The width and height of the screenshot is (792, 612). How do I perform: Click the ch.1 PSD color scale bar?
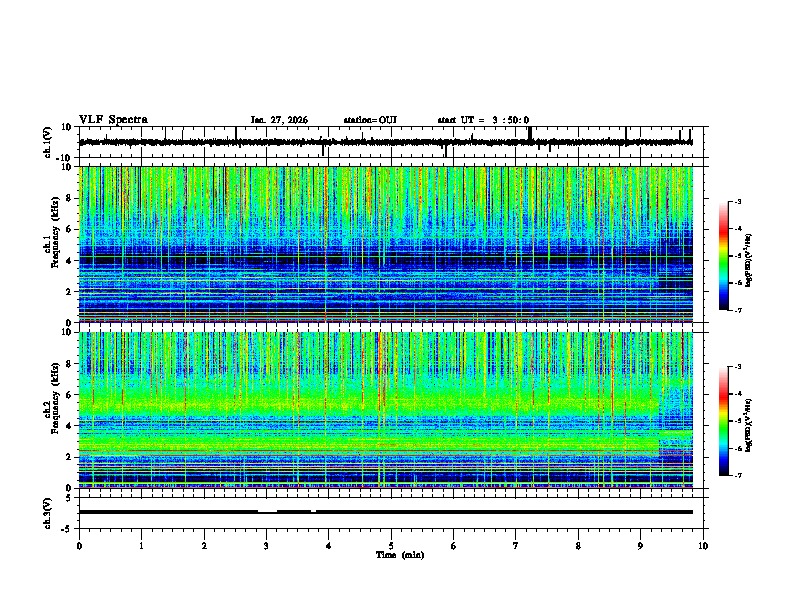coord(724,256)
